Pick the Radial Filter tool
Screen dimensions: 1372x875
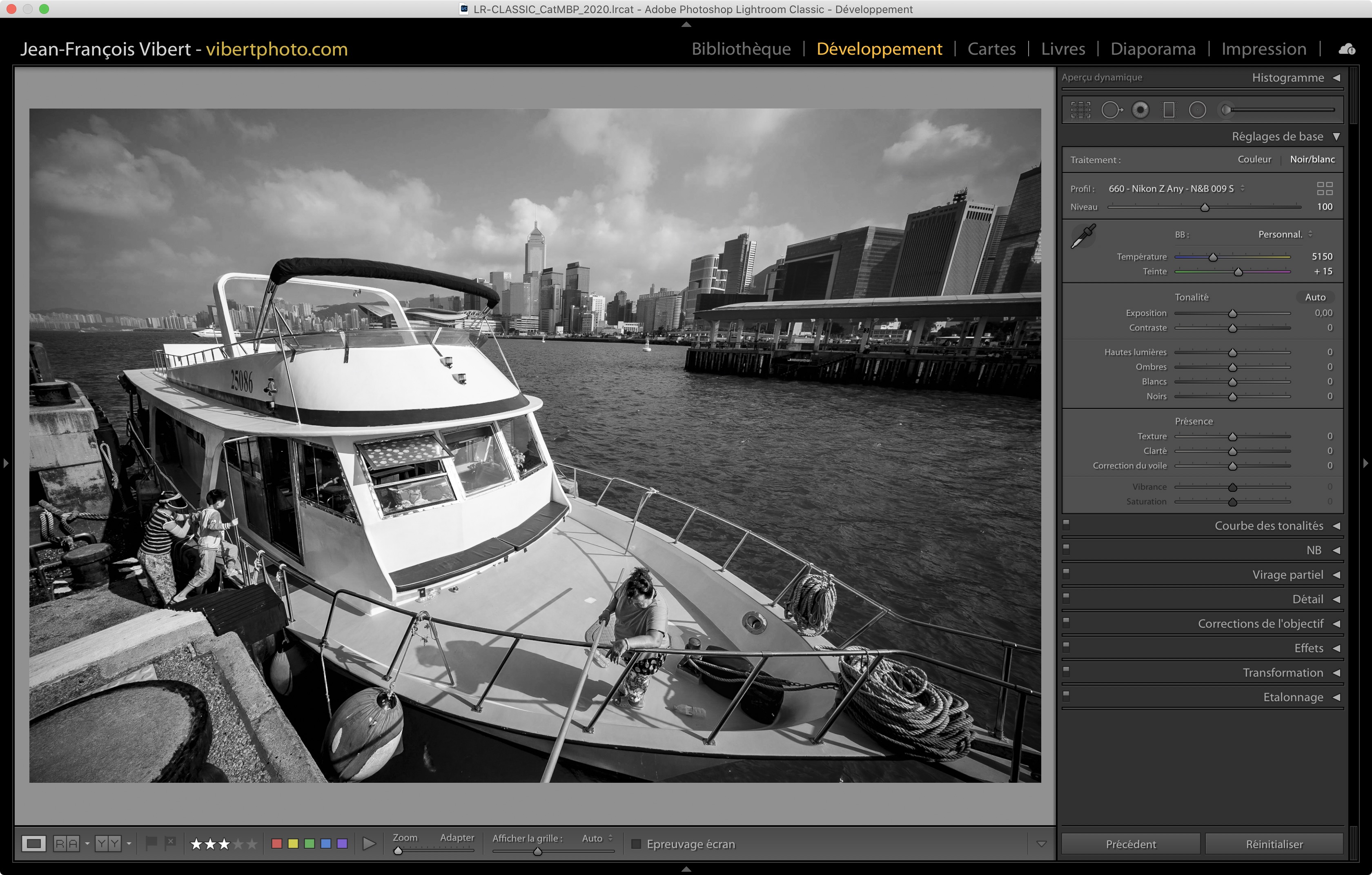(x=1197, y=110)
